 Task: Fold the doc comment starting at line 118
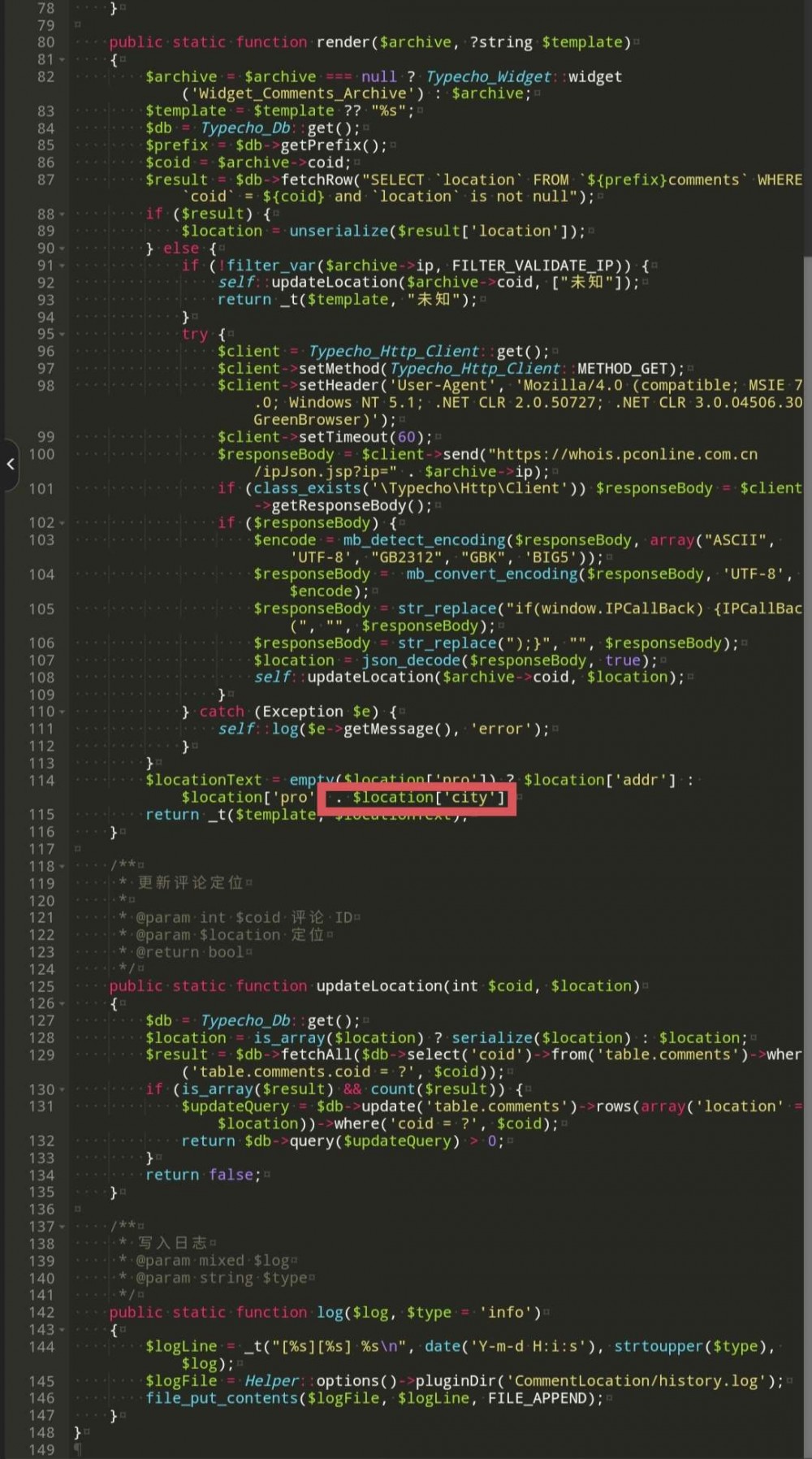63,867
